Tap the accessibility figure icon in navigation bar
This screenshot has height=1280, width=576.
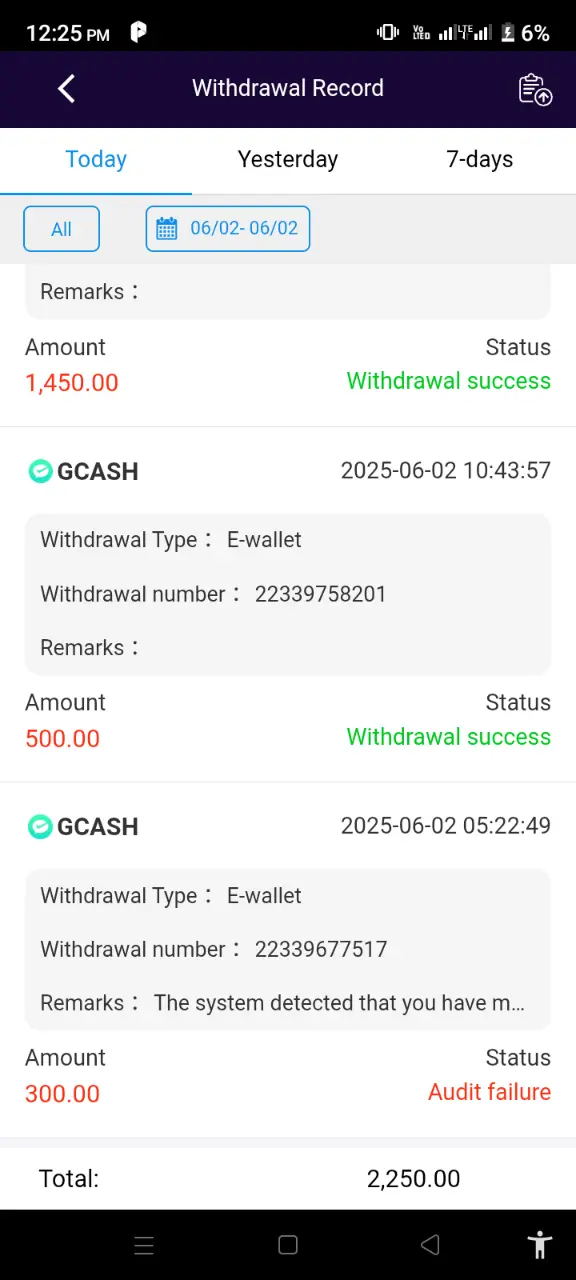[540, 1245]
